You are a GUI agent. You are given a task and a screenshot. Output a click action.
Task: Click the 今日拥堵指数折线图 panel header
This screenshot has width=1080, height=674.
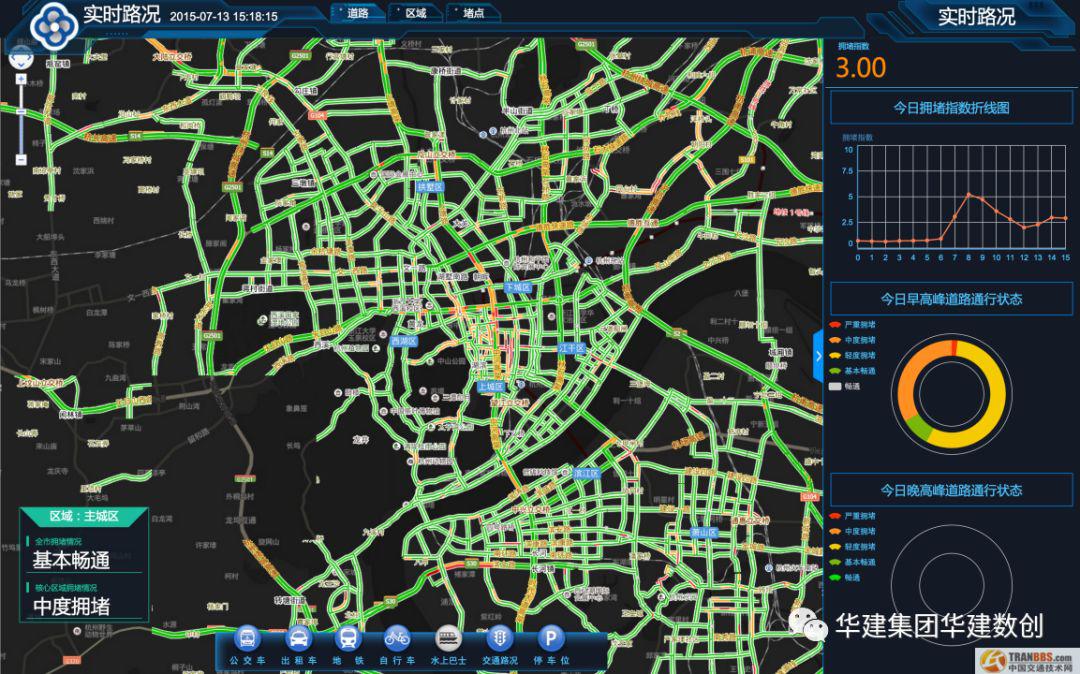point(951,108)
